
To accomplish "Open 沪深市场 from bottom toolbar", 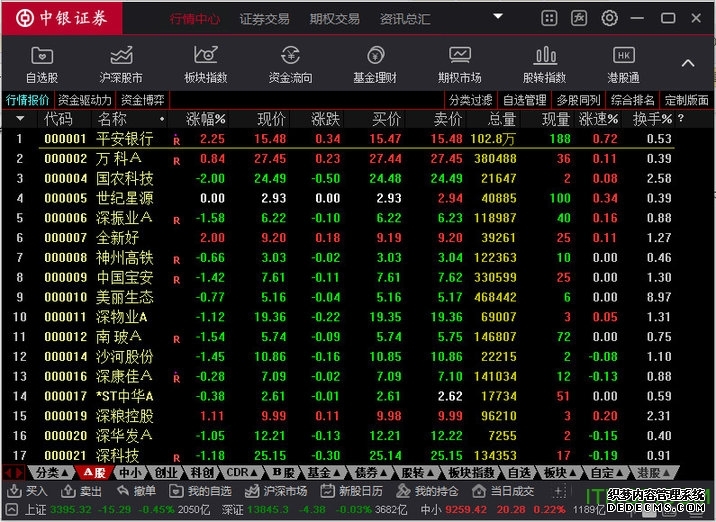I will pyautogui.click(x=276, y=491).
